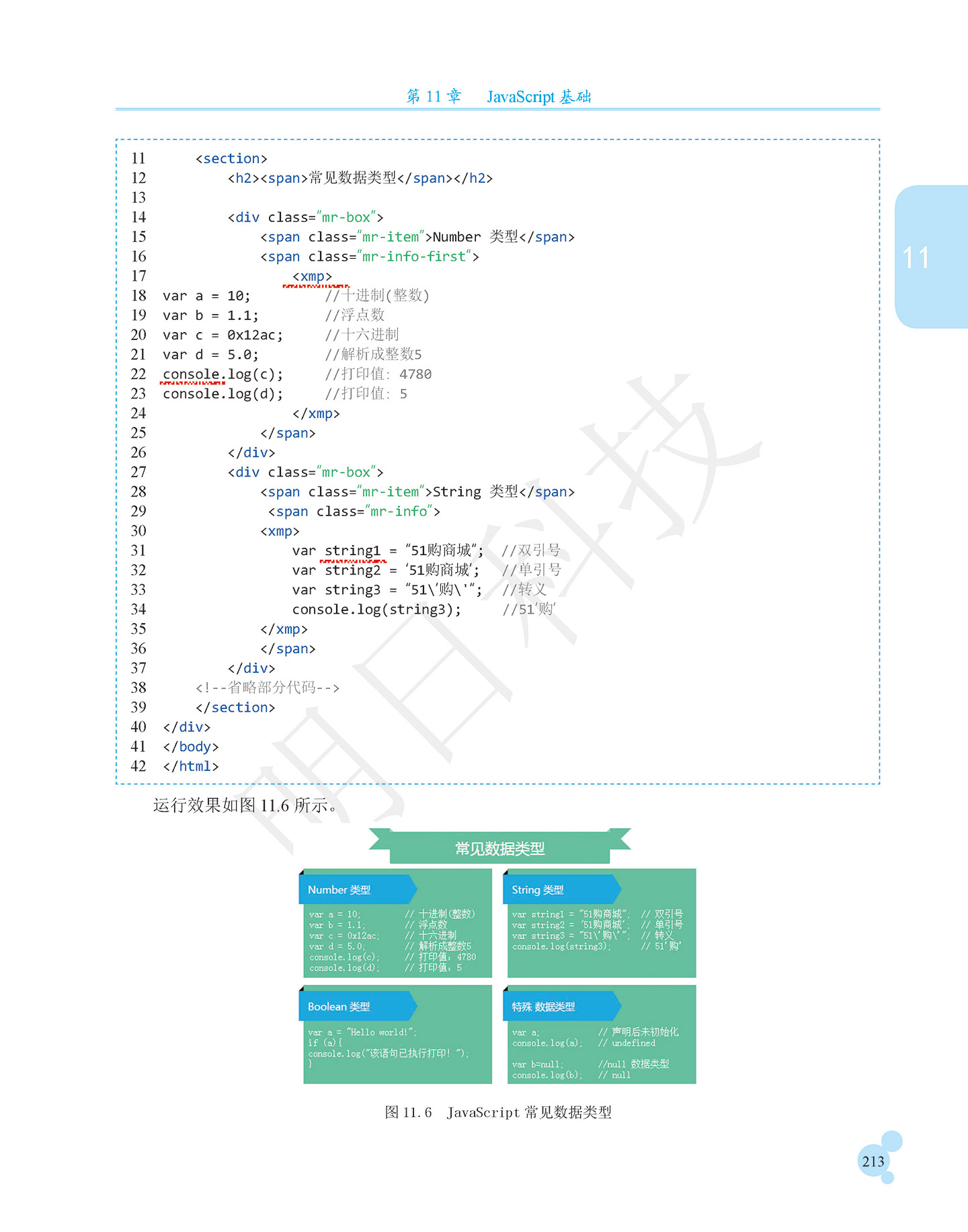The width and height of the screenshot is (968, 1232).
Task: Click the 常见数据类型 green banner heading
Action: coord(499,848)
